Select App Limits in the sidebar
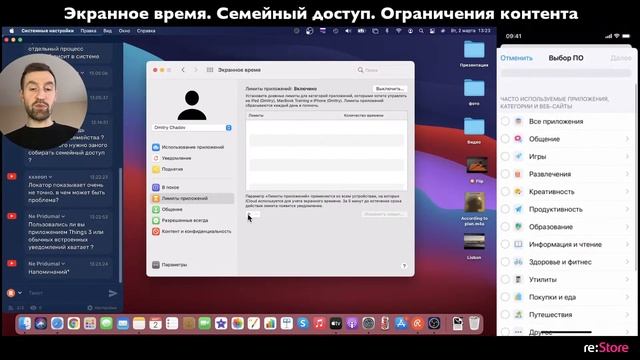 tap(192, 198)
